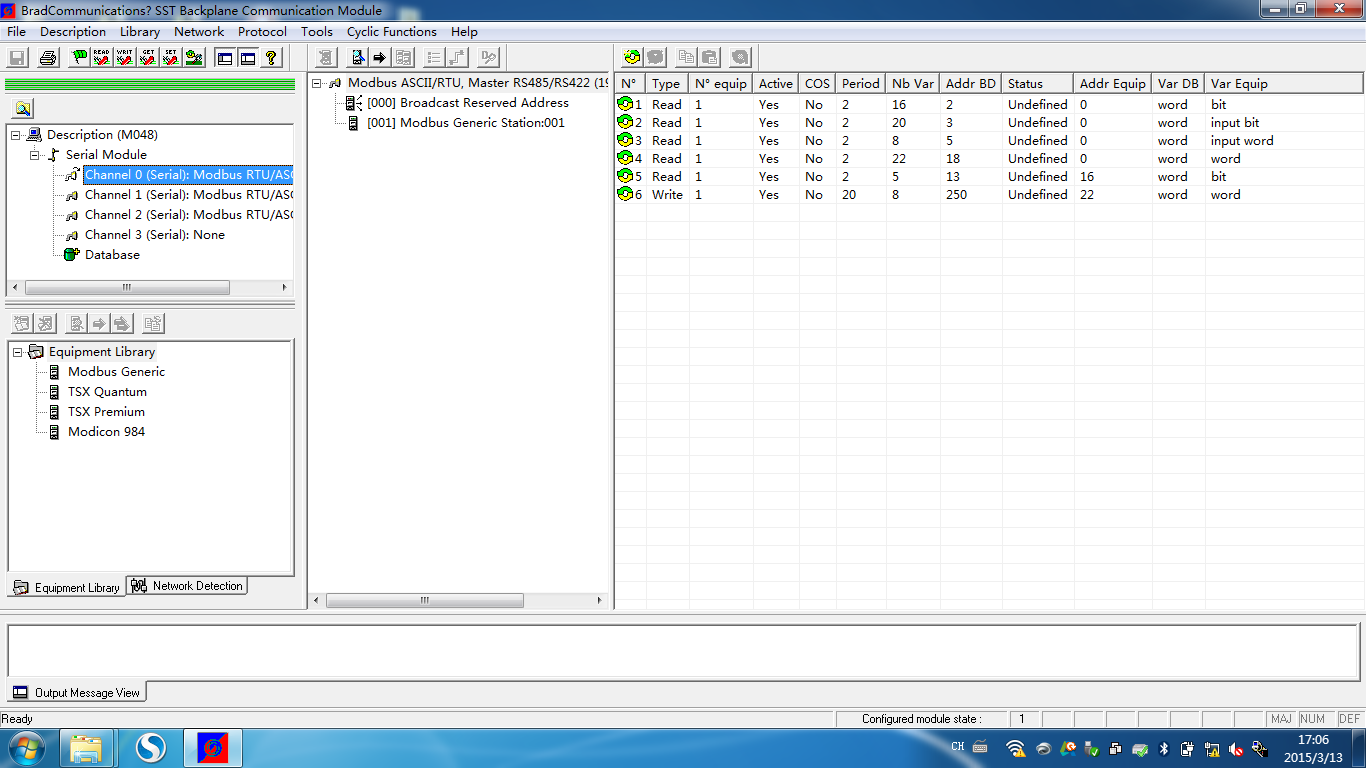Click the Status column header

(1038, 83)
